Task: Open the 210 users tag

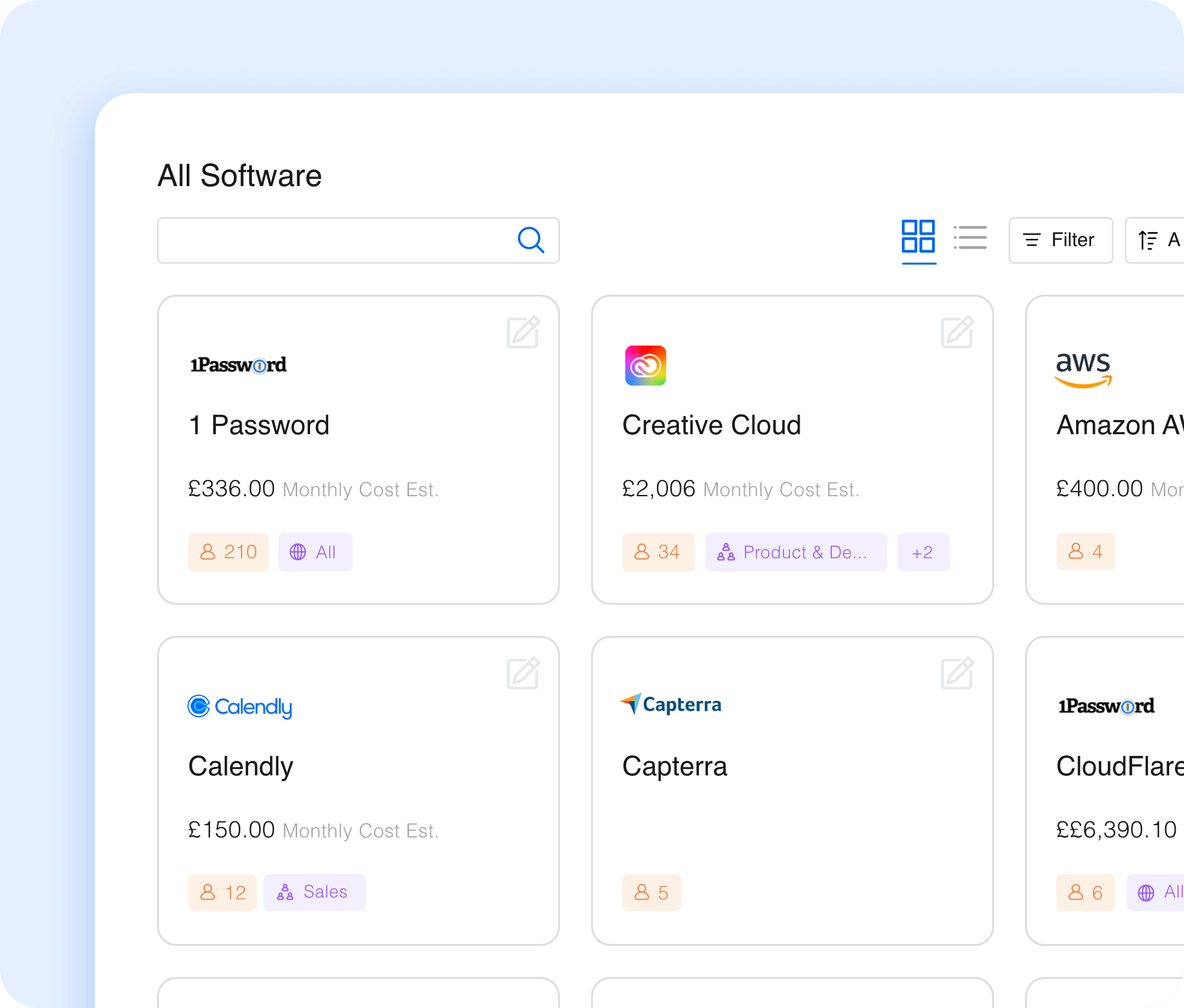Action: 229,552
